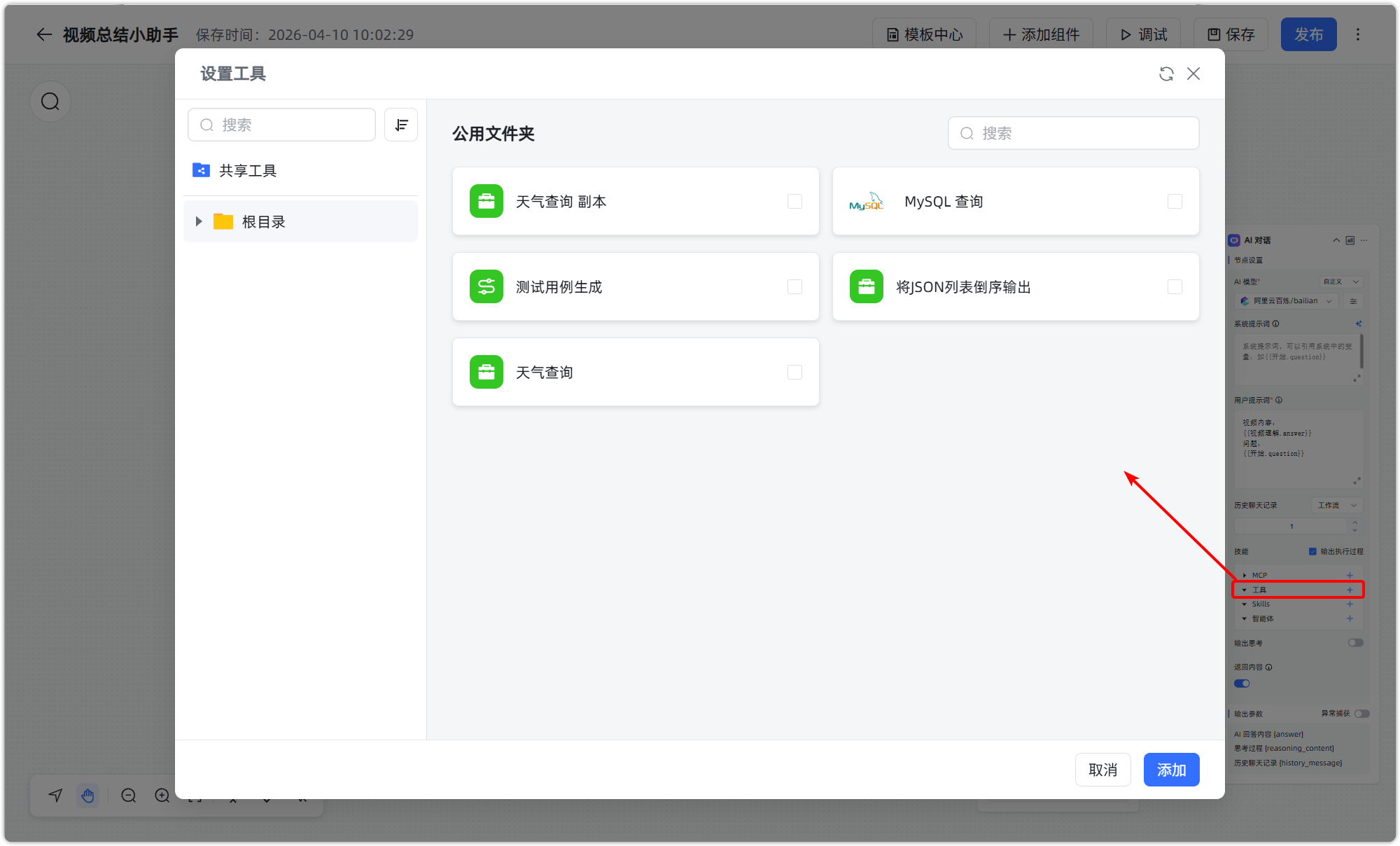Expand the MCP skills row

point(1245,575)
